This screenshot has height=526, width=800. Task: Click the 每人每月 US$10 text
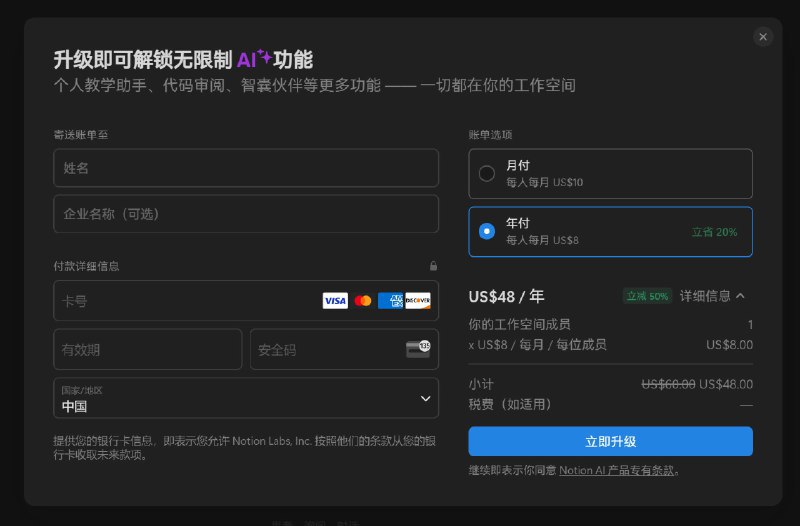pos(544,182)
